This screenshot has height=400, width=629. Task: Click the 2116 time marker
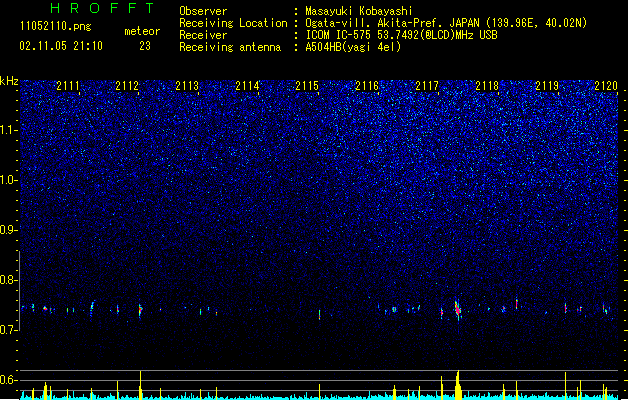point(367,86)
